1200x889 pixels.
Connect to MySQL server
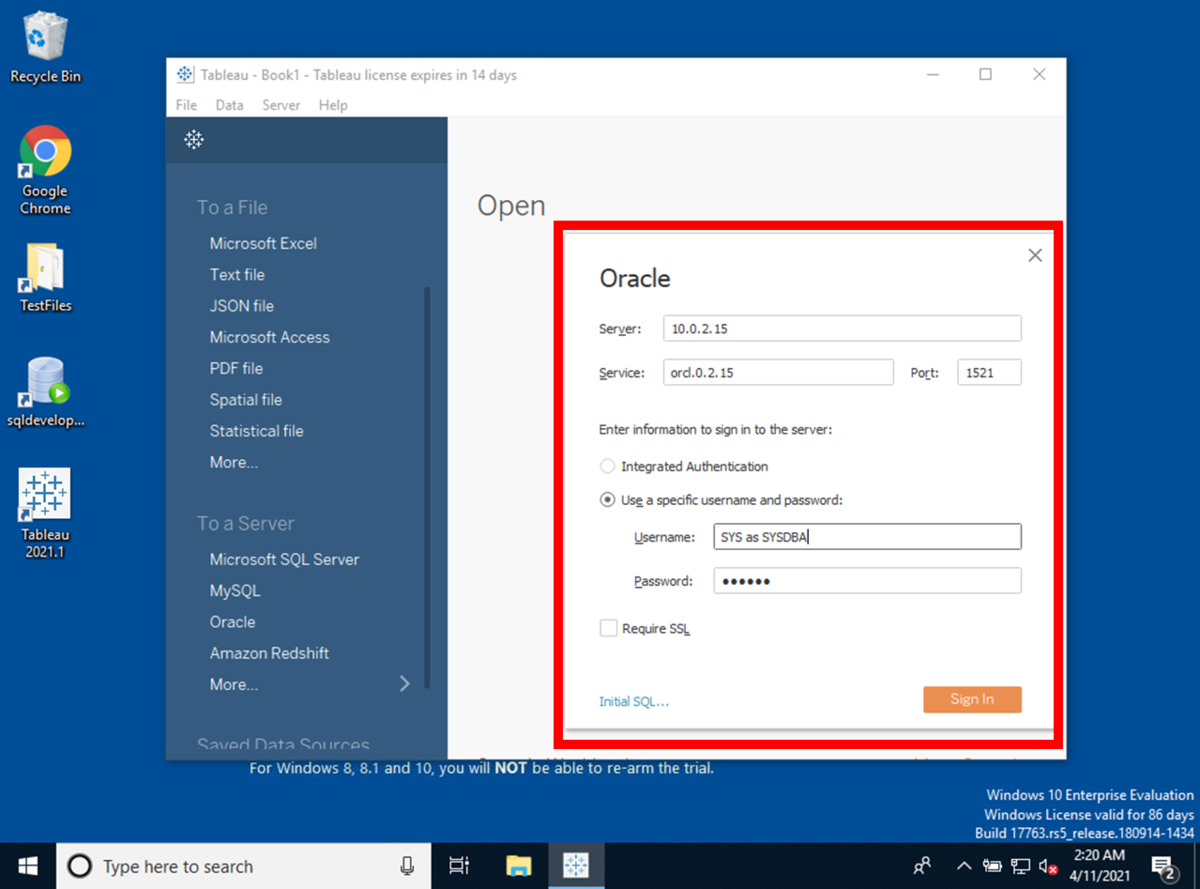235,591
